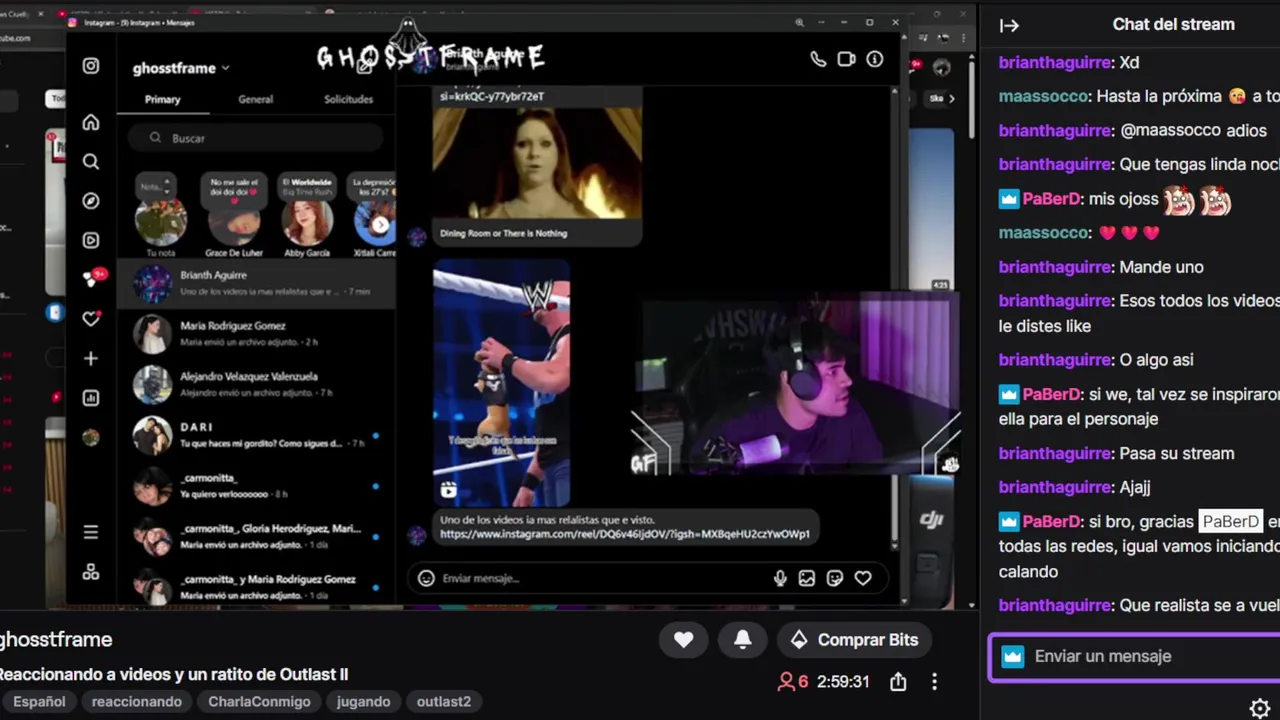The image size is (1280, 720).
Task: Click the add photo icon in message box
Action: pyautogui.click(x=807, y=578)
